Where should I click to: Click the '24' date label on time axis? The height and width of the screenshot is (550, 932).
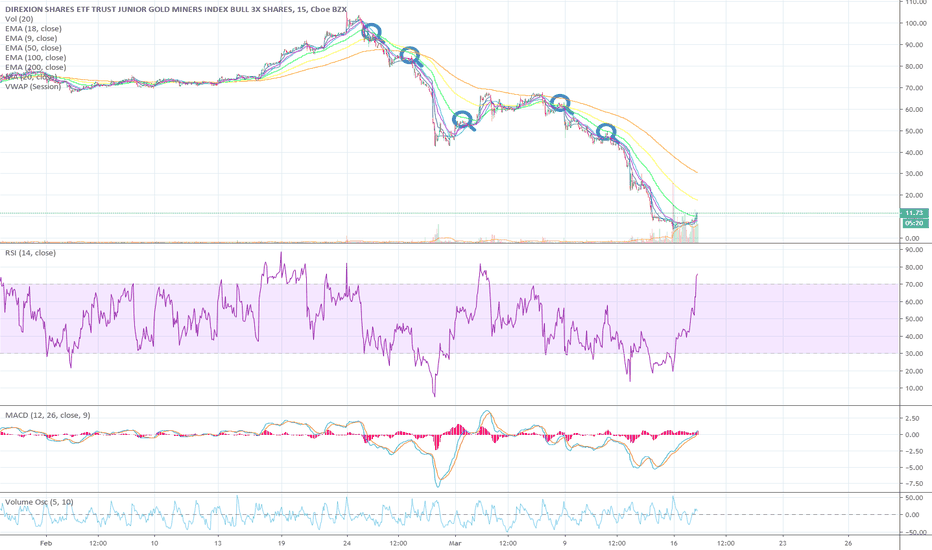(347, 543)
